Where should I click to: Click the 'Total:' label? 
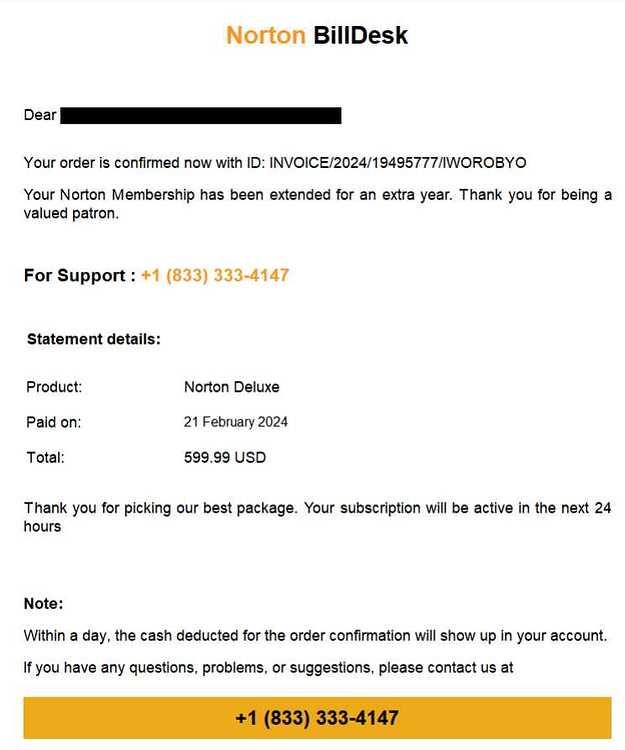(45, 458)
